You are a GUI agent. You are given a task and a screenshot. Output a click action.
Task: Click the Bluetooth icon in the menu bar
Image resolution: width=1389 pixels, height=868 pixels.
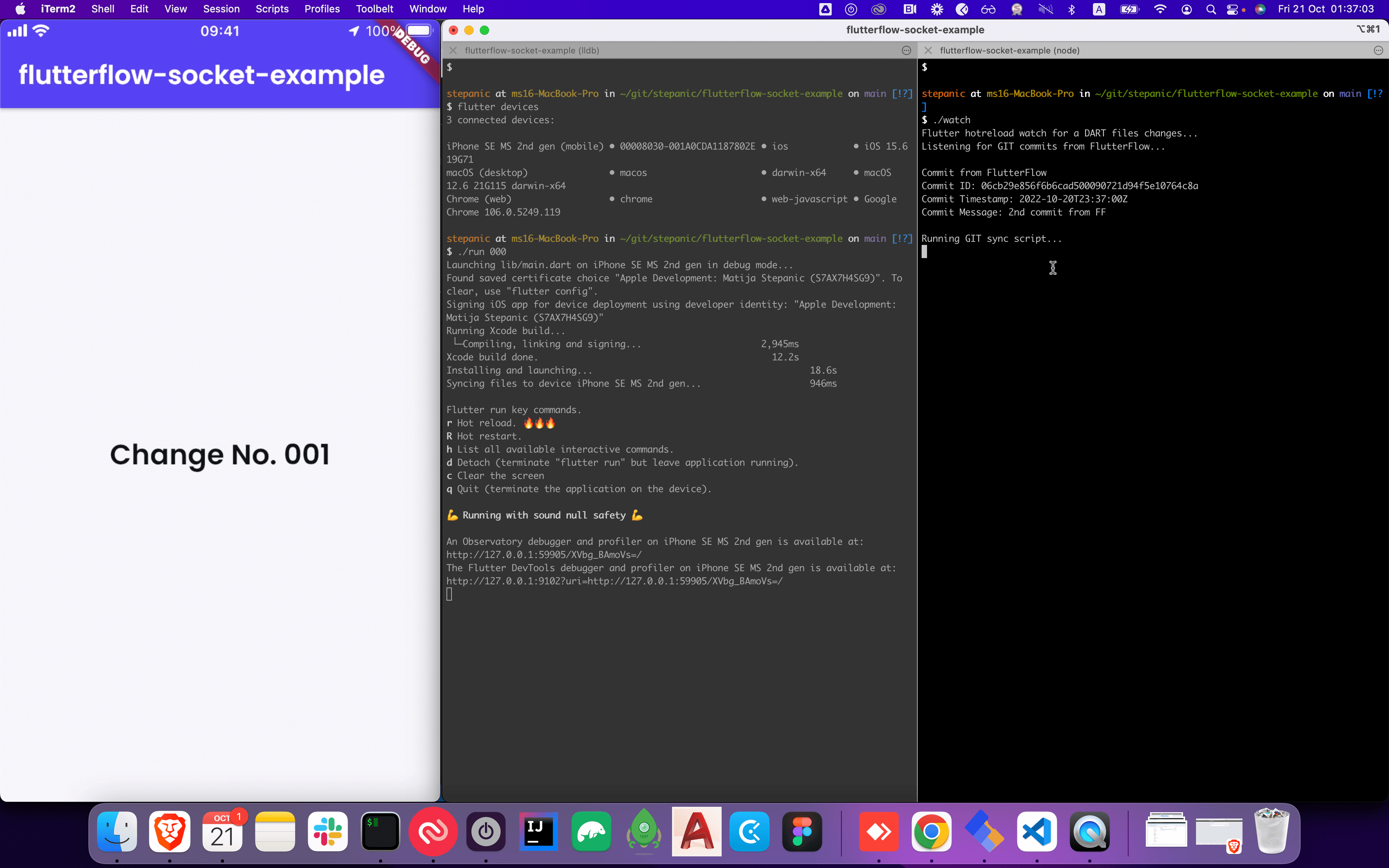click(x=1071, y=9)
